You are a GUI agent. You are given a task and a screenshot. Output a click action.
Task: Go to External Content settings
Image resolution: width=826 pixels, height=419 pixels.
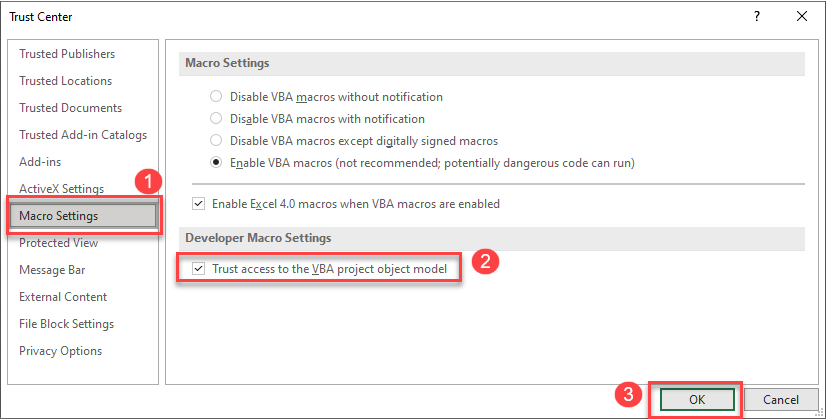coord(63,297)
